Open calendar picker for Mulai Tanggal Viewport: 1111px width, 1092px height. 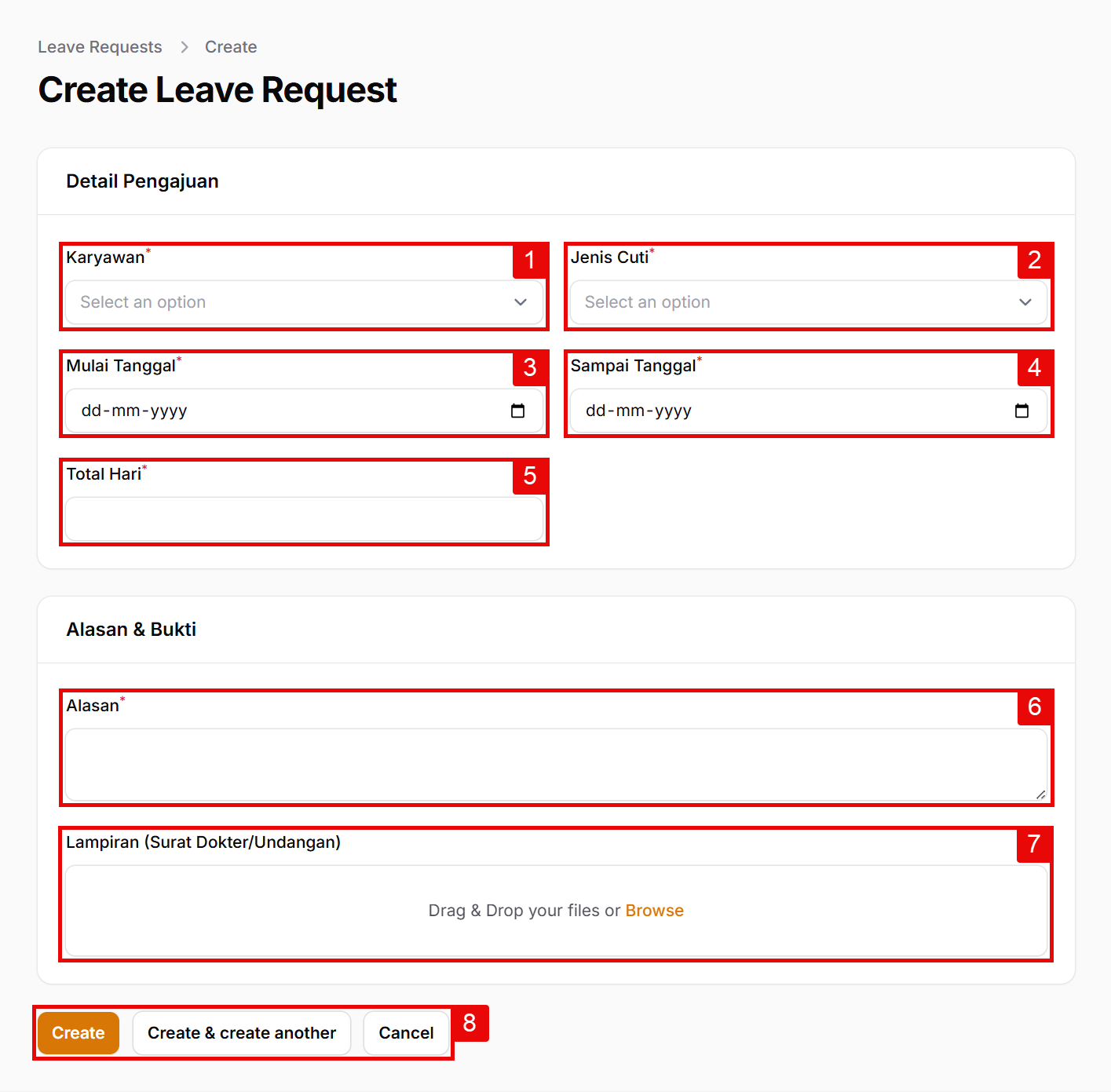517,411
